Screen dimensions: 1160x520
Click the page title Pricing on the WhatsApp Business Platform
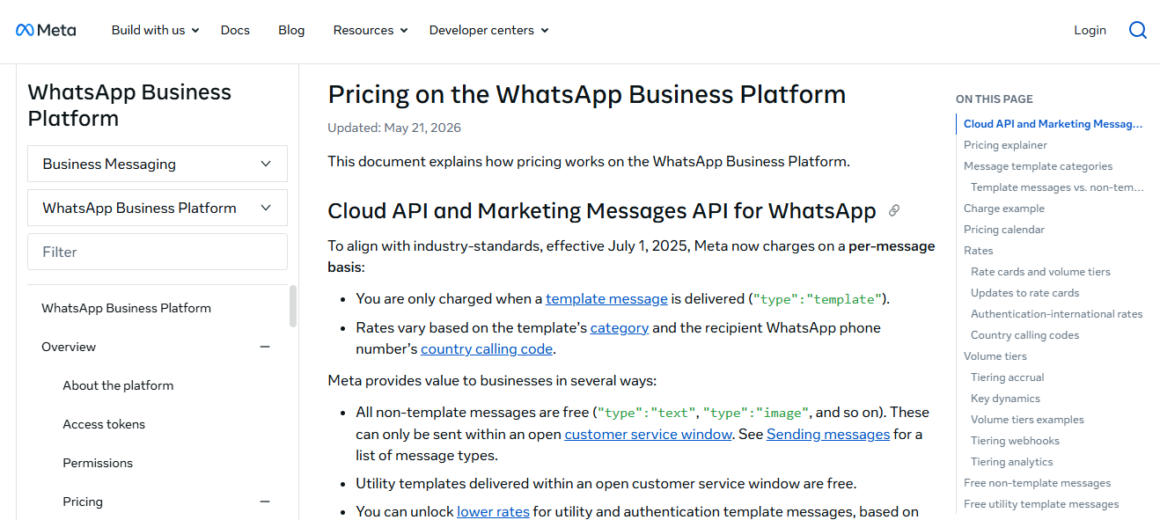(x=587, y=95)
